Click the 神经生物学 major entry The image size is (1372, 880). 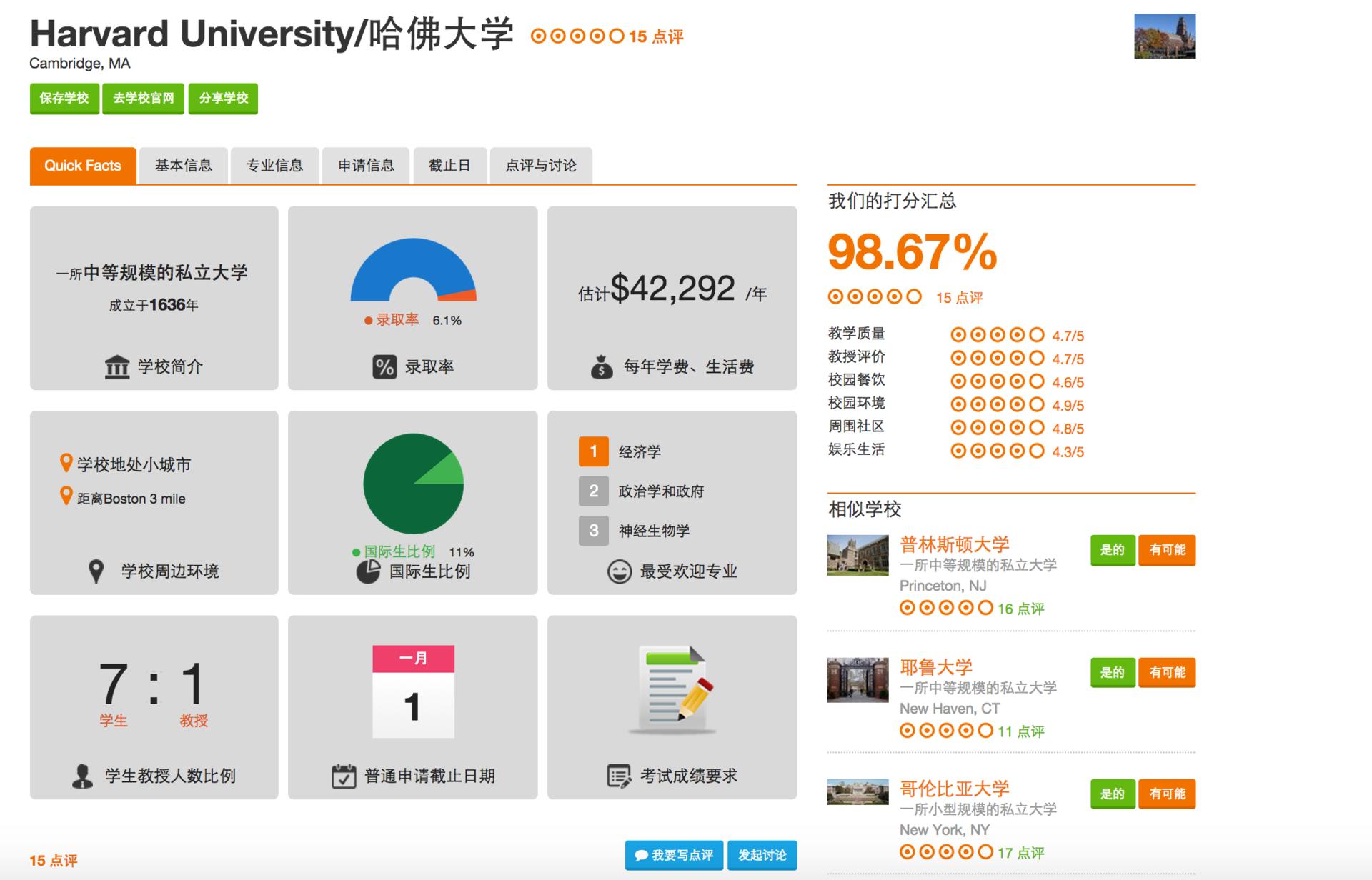click(654, 531)
